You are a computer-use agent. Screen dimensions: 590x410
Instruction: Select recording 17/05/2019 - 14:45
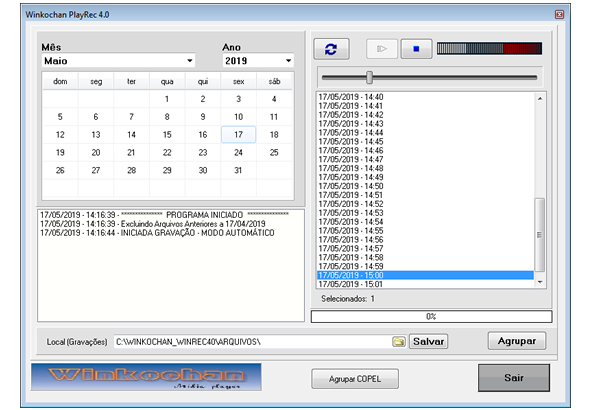pyautogui.click(x=425, y=141)
